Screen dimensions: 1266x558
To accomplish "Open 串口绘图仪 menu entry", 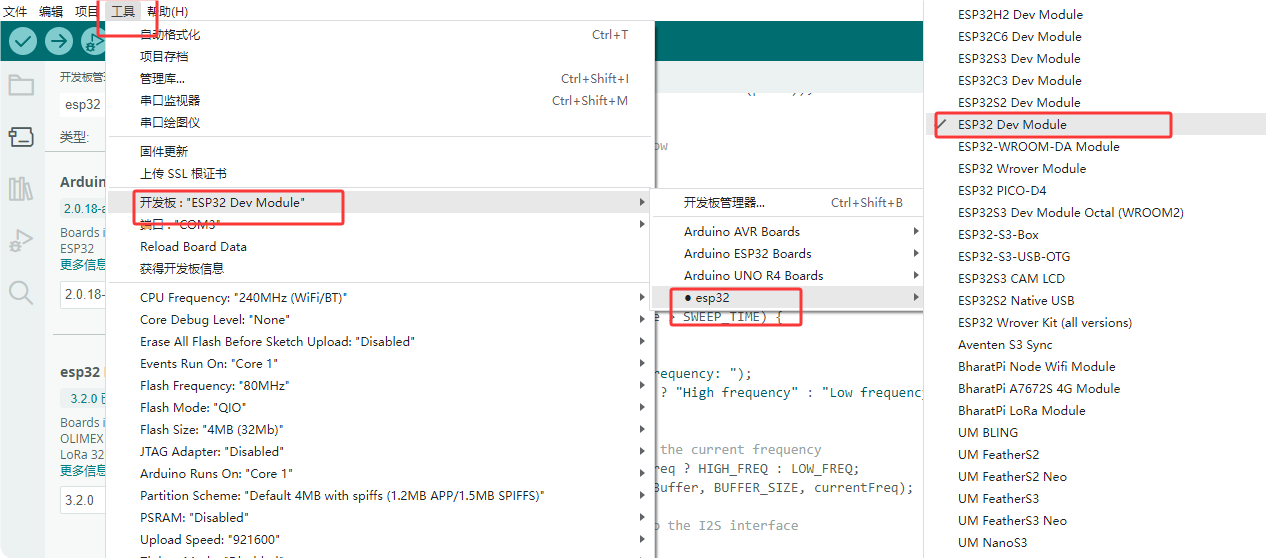I will pyautogui.click(x=380, y=122).
